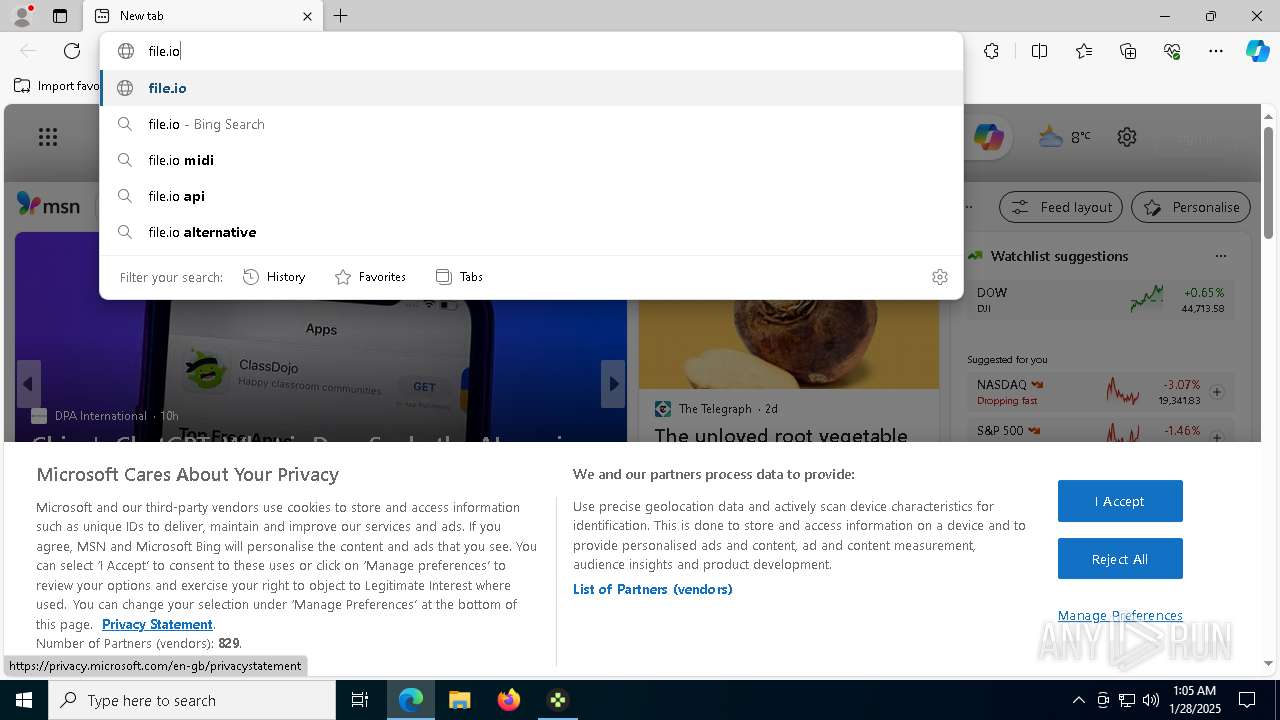Viewport: 1280px width, 720px height.
Task: Click the Reject All button
Action: click(1120, 559)
